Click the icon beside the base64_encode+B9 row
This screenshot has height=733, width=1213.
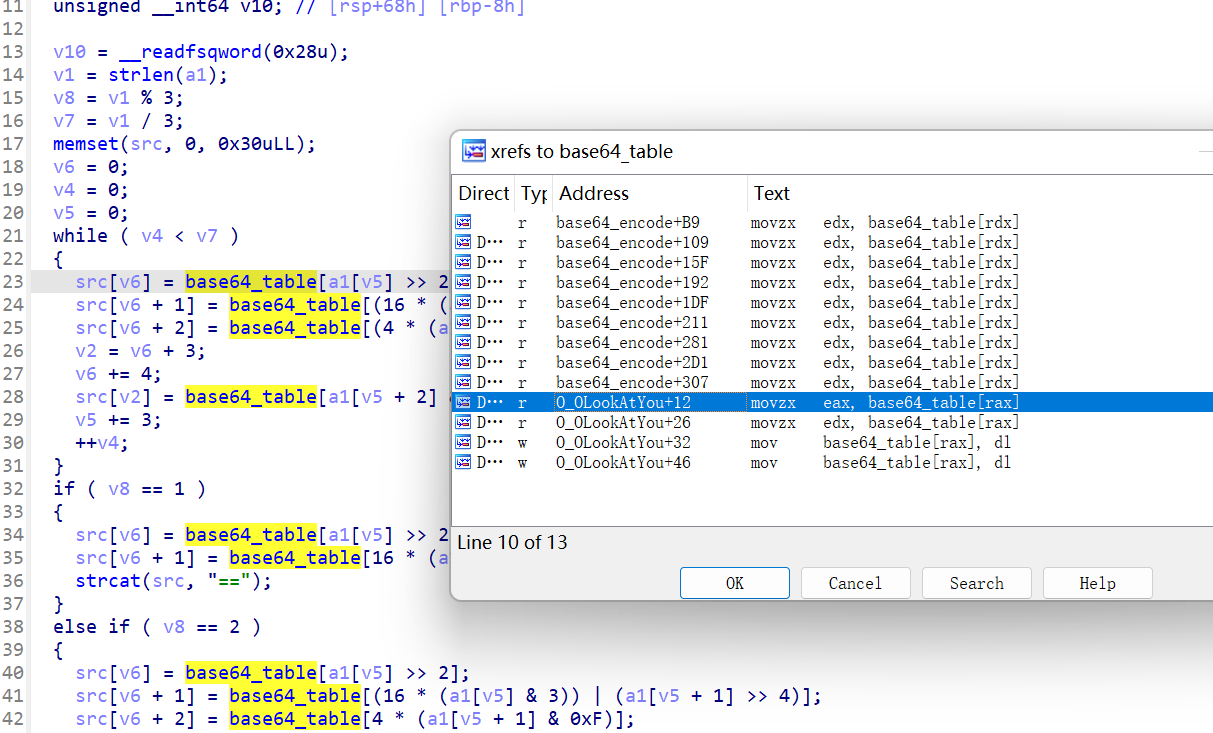pyautogui.click(x=463, y=222)
